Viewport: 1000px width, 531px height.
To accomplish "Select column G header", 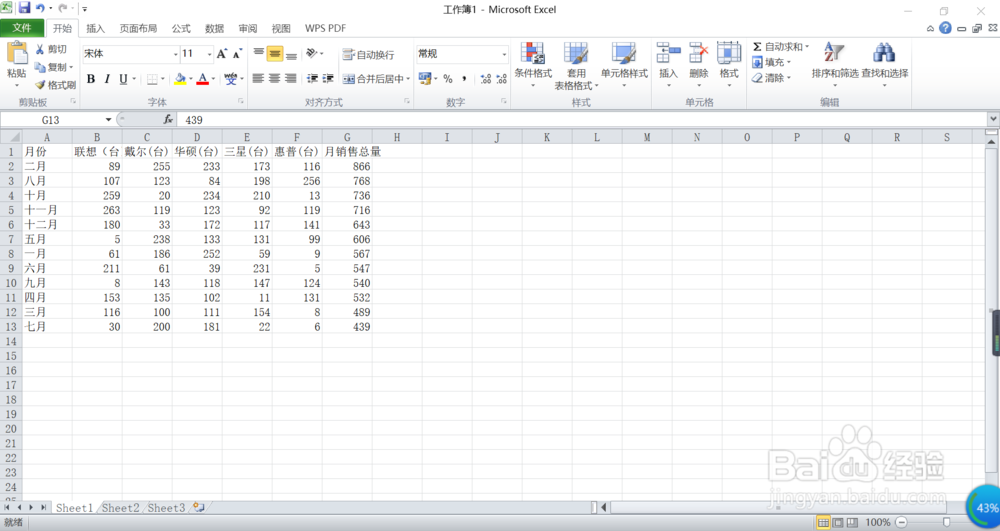I will coord(347,137).
